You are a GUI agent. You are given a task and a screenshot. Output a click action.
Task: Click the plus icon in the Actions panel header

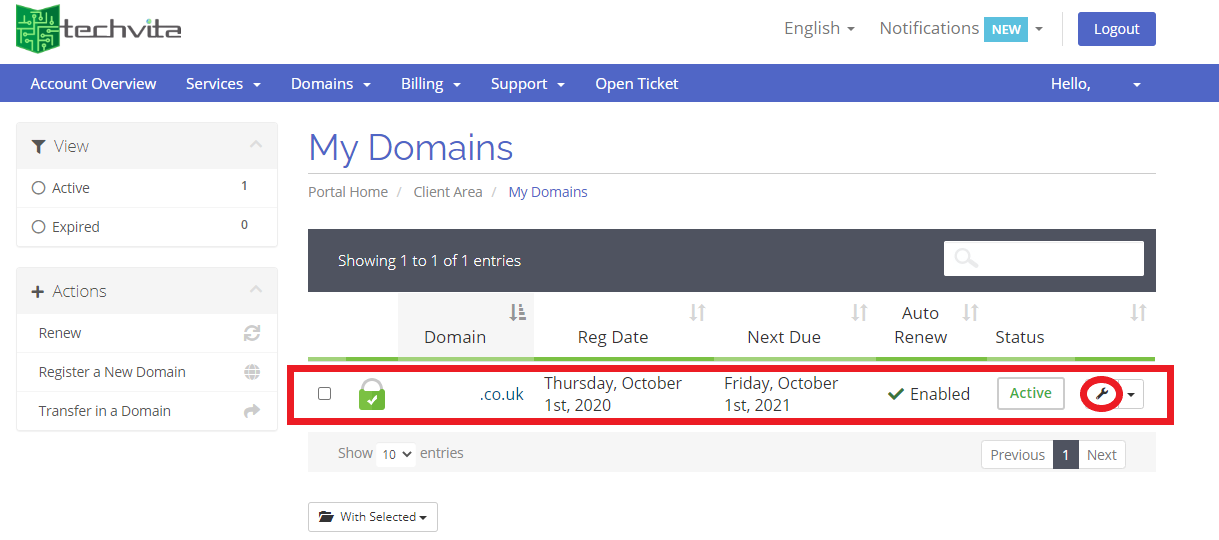pyautogui.click(x=38, y=291)
